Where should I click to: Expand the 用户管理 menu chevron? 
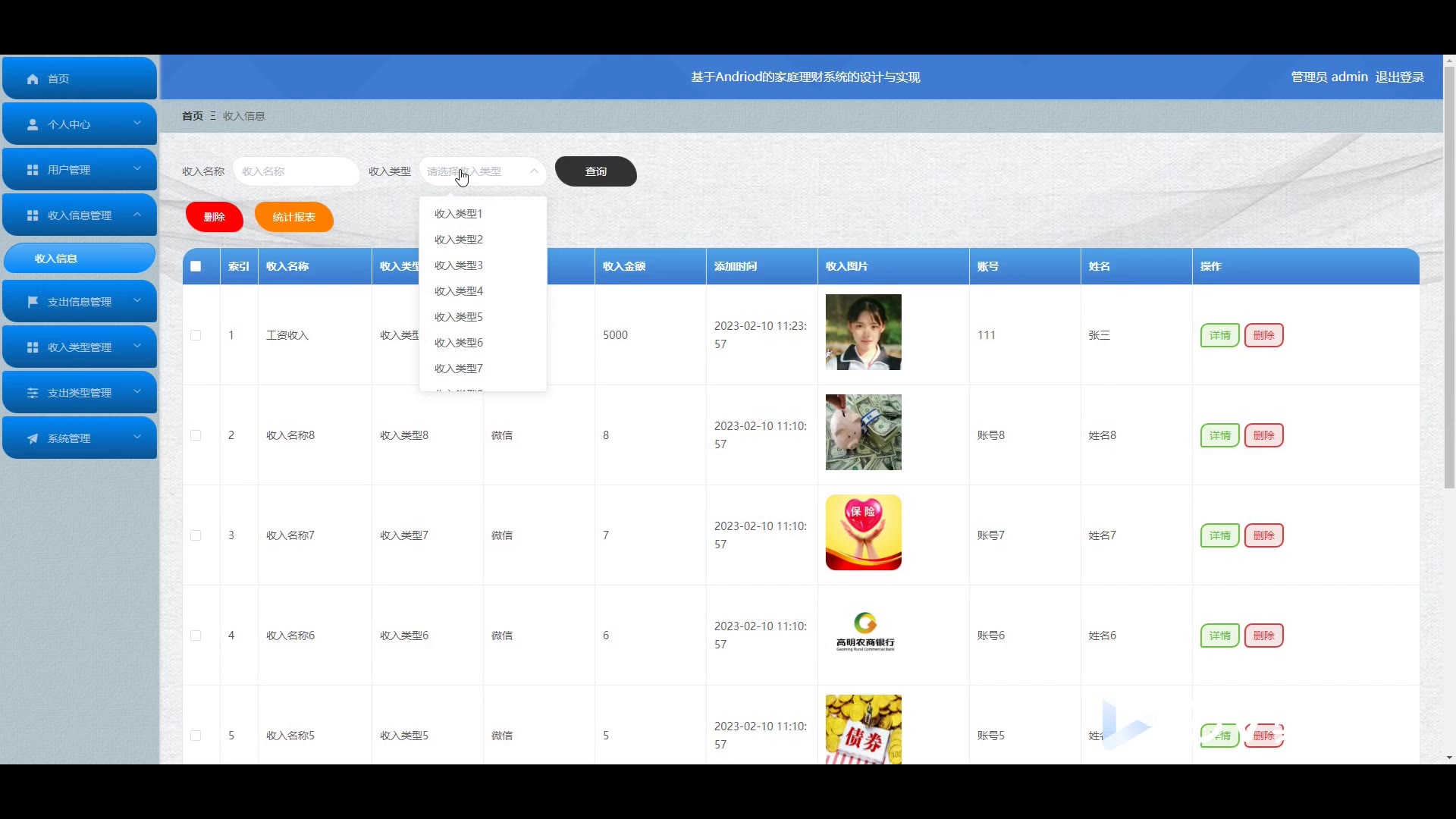(x=137, y=169)
